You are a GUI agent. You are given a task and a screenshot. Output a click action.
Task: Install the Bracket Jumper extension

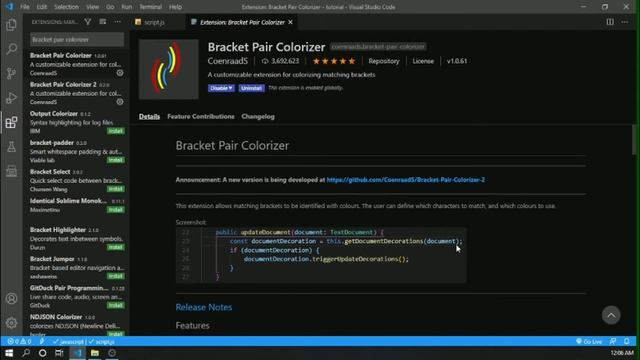point(116,276)
